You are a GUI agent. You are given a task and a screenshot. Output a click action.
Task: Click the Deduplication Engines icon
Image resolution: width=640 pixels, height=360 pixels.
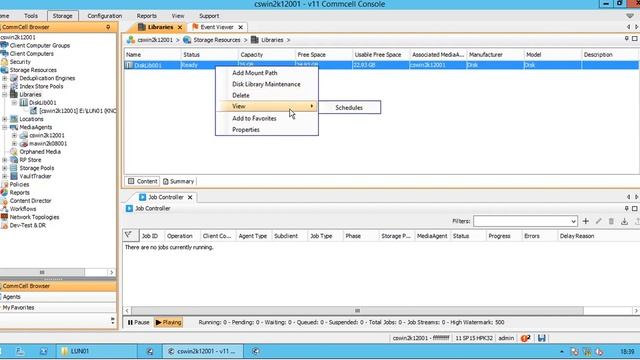click(14, 78)
